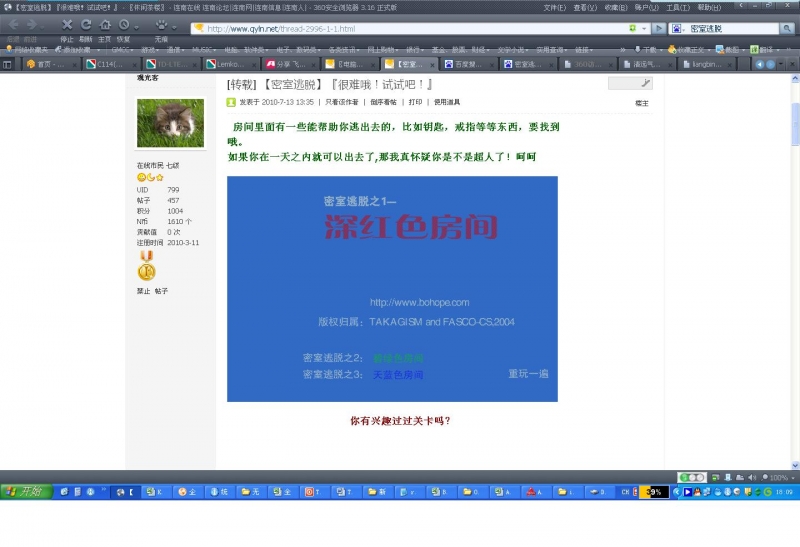Click the scrollbar down arrow
Image resolution: width=800 pixels, height=547 pixels.
795,465
